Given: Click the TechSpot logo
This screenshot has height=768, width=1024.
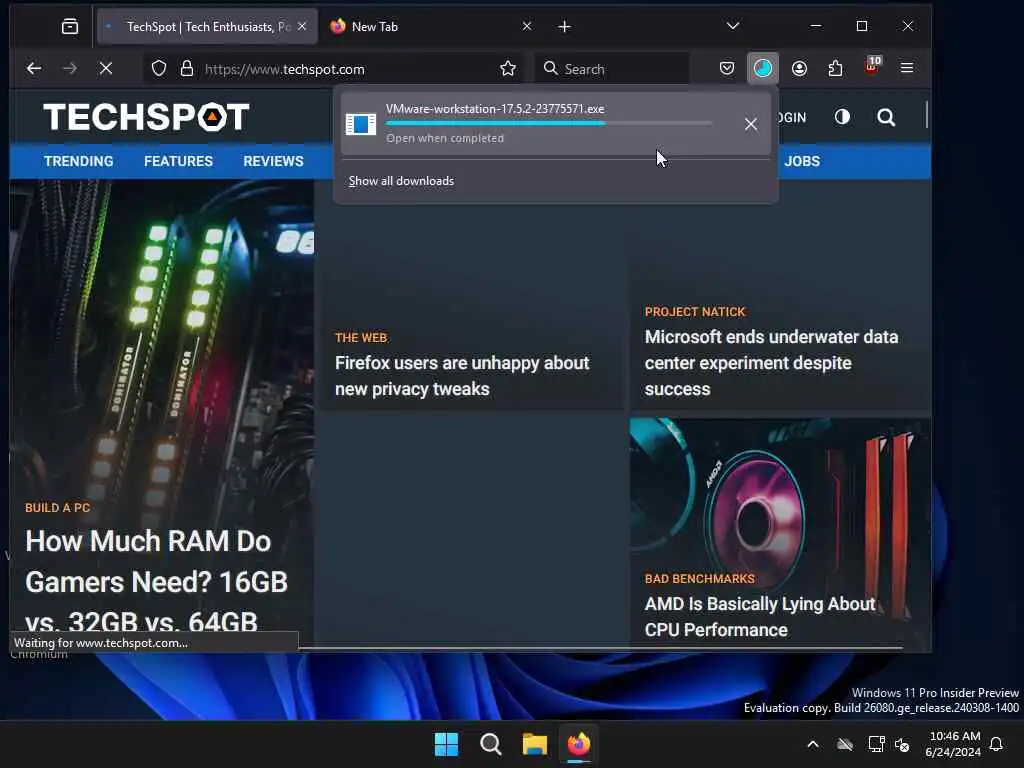Looking at the screenshot, I should pos(146,118).
